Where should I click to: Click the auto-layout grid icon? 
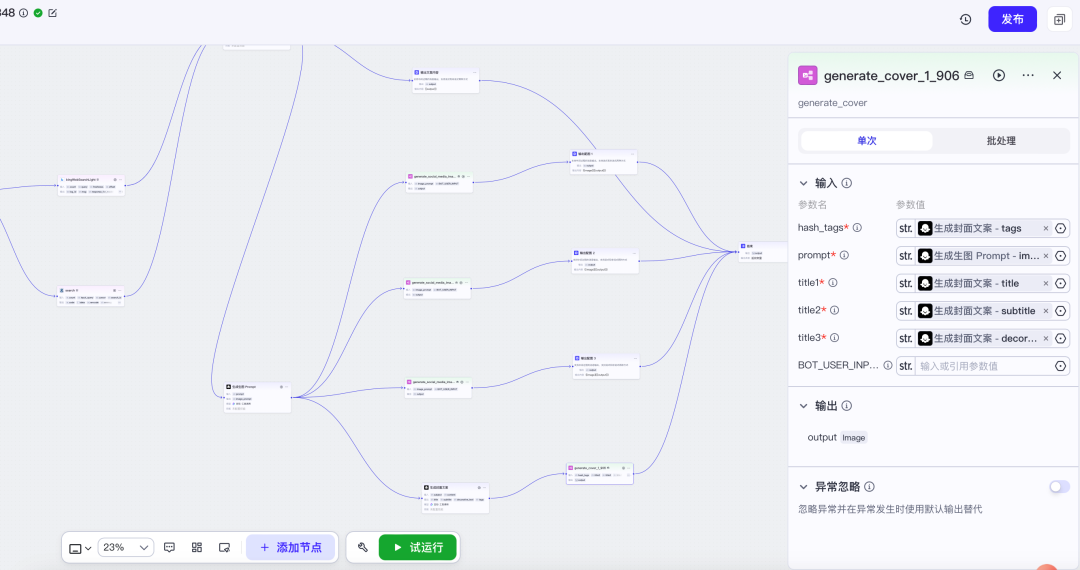pos(197,548)
